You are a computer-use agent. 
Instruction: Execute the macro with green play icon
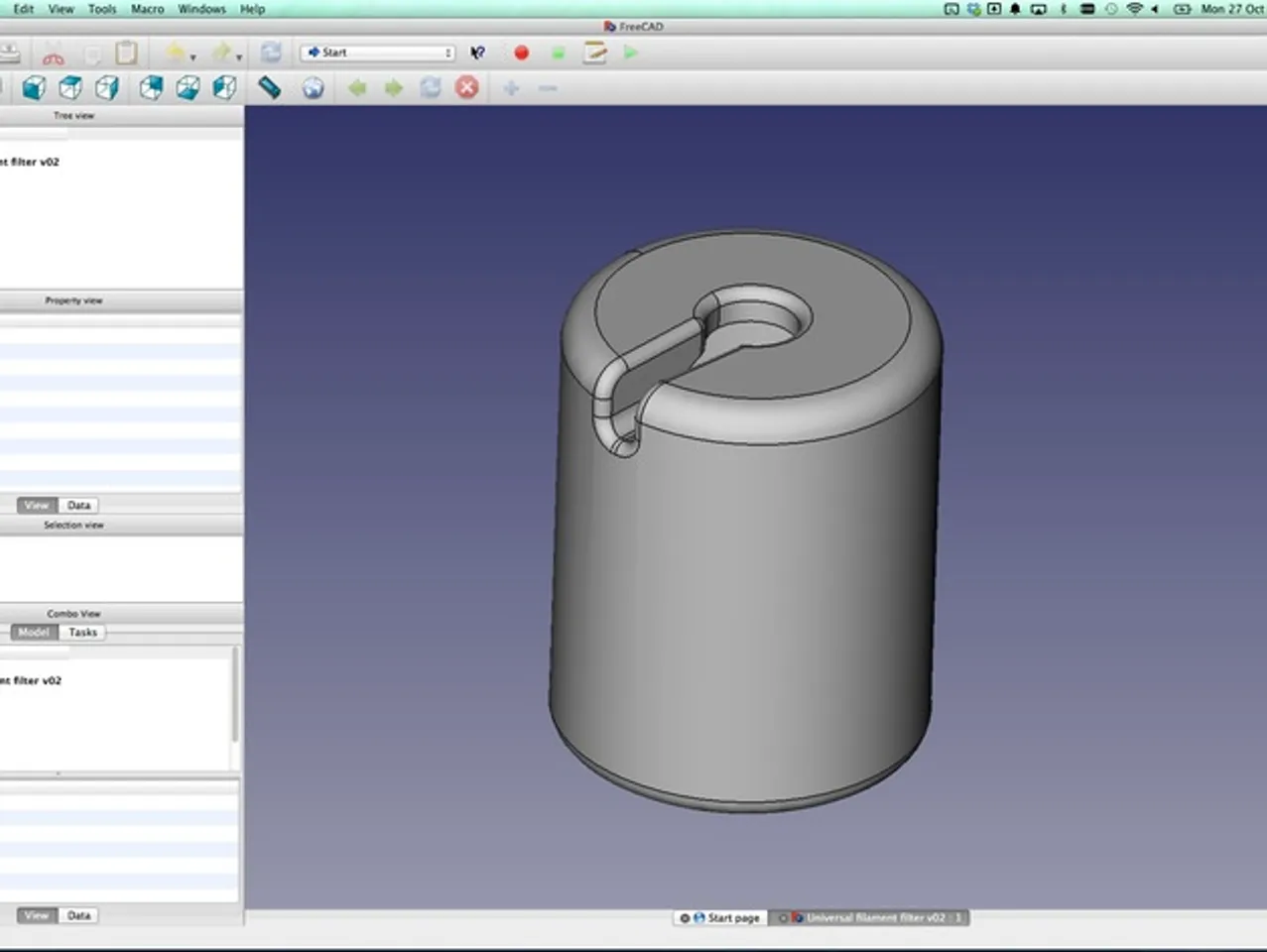click(x=631, y=53)
